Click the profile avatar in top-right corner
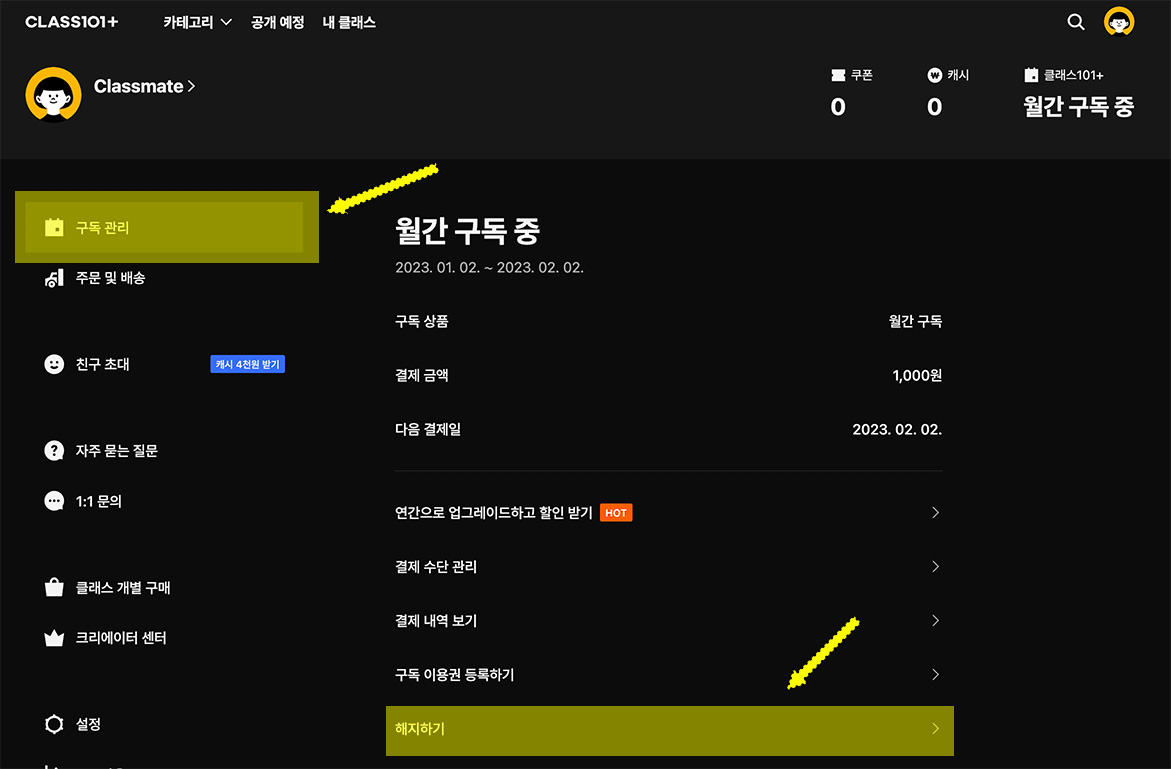Viewport: 1171px width, 769px height. [x=1119, y=21]
